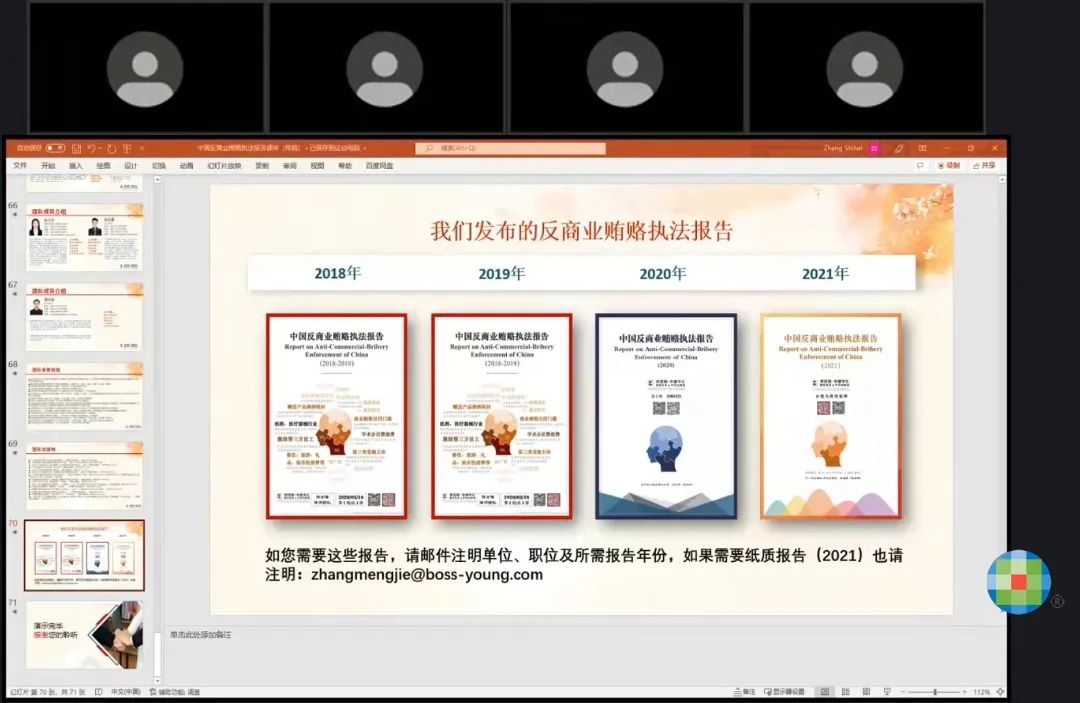Image resolution: width=1080 pixels, height=703 pixels.
Task: Click the Redo icon in title bar
Action: (112, 148)
